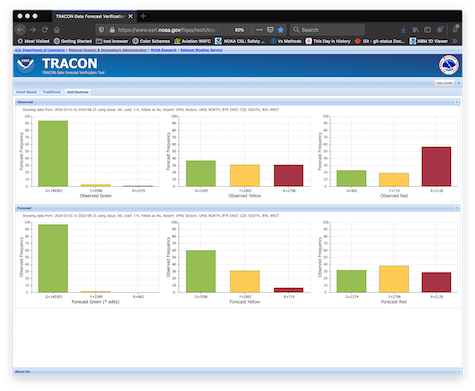Click the Pocket save icon
The width and height of the screenshot is (475, 391).
click(270, 30)
